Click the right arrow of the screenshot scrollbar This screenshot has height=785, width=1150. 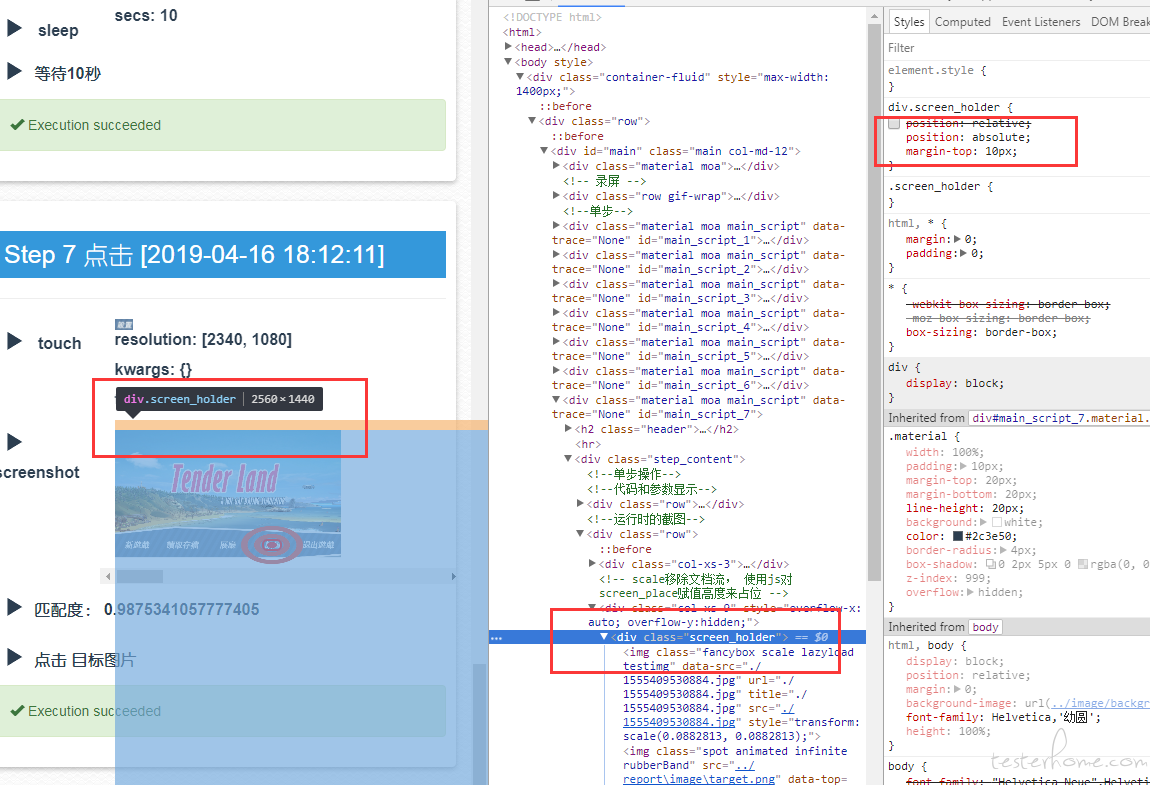point(453,577)
